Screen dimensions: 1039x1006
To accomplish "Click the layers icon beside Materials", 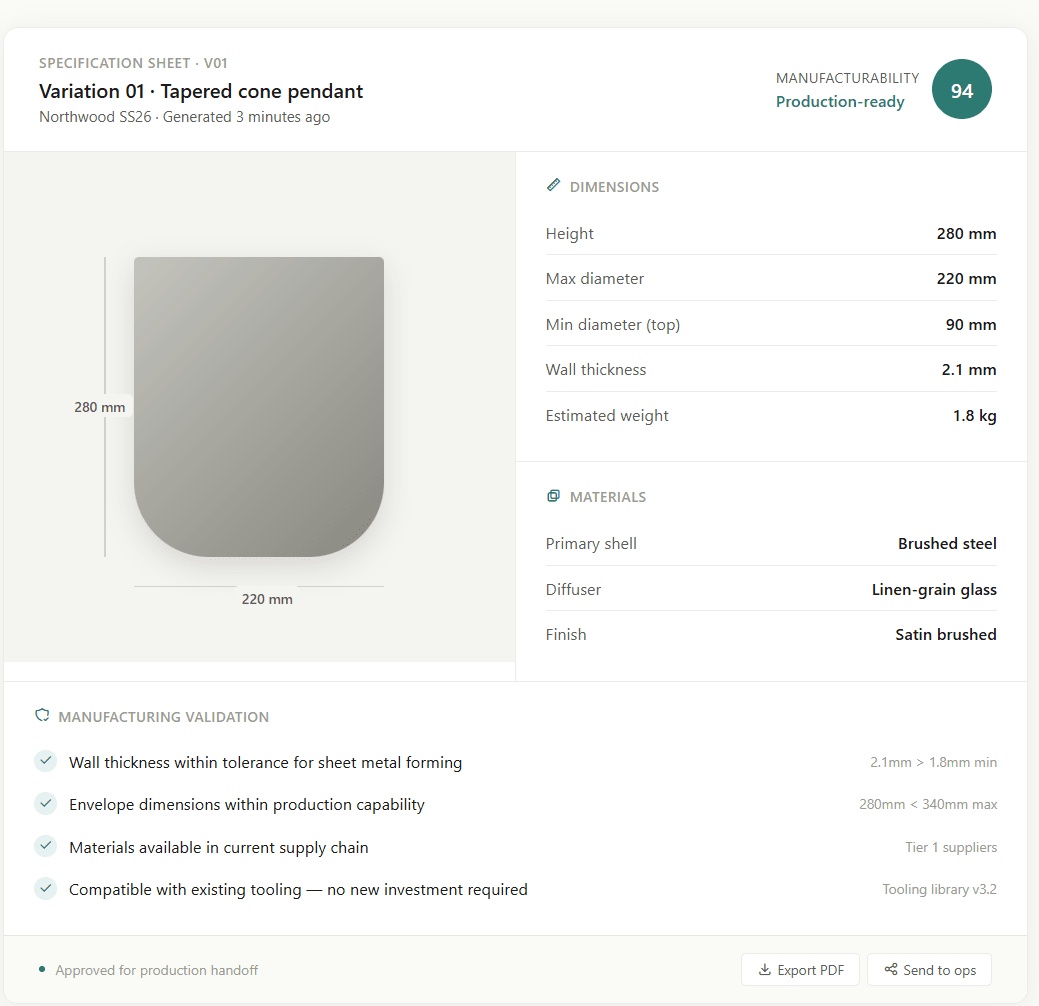I will pos(553,496).
